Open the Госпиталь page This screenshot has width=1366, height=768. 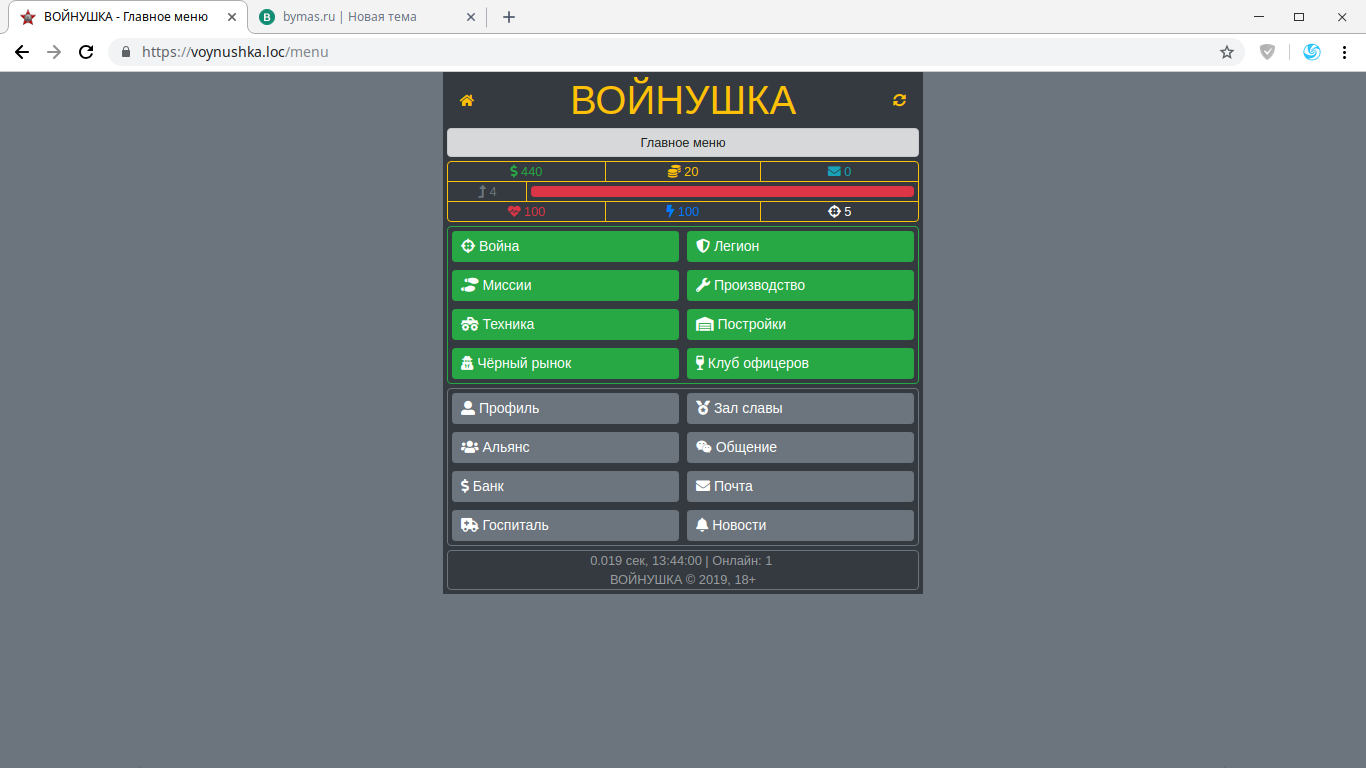[x=565, y=525]
